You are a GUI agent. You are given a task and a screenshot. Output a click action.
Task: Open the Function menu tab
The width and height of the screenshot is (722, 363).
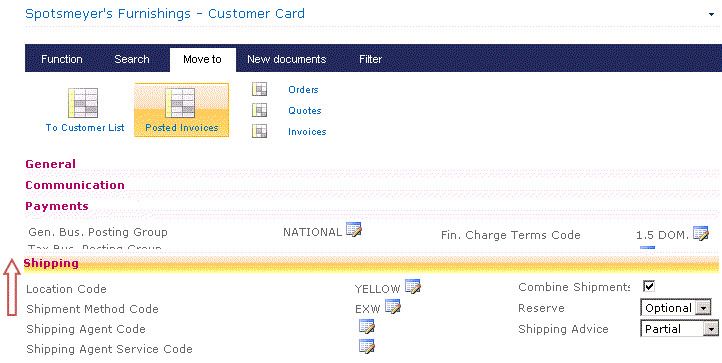coord(62,59)
